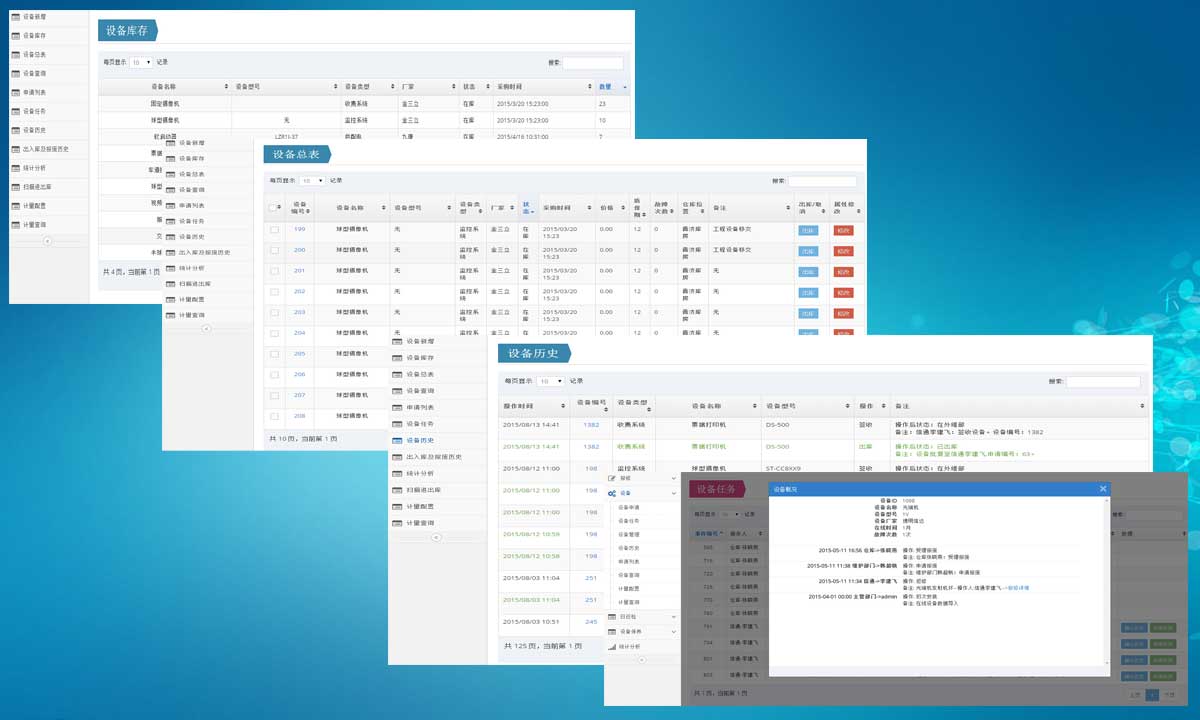Click search field in 设备历史 window
Screen dimensions: 1200x720
click(x=1103, y=382)
